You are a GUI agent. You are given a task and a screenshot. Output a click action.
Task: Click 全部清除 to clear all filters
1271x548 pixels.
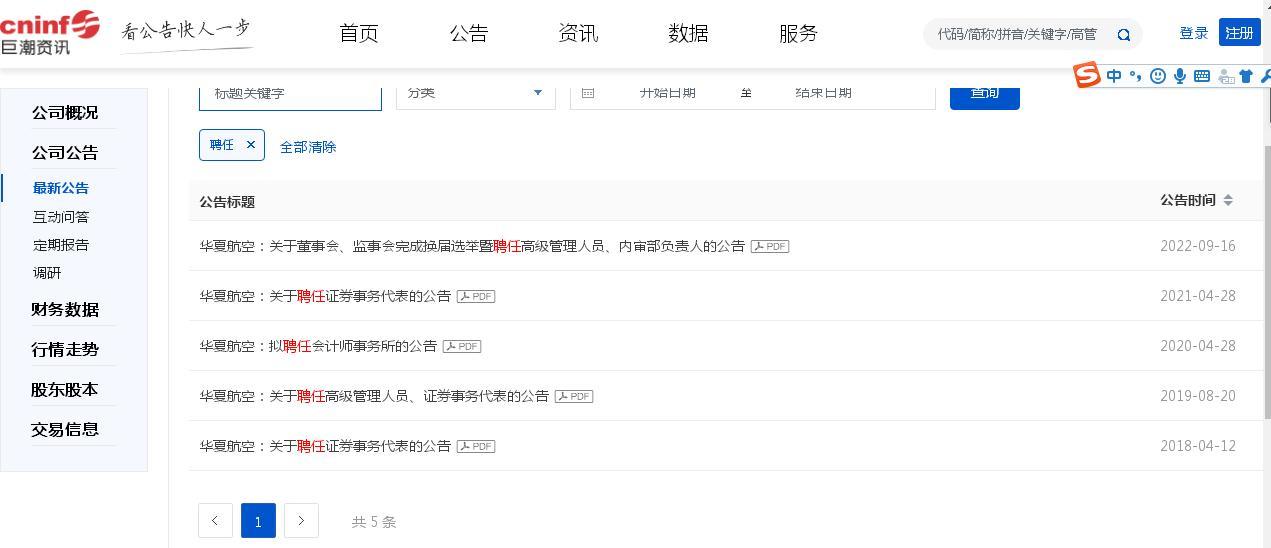[308, 147]
